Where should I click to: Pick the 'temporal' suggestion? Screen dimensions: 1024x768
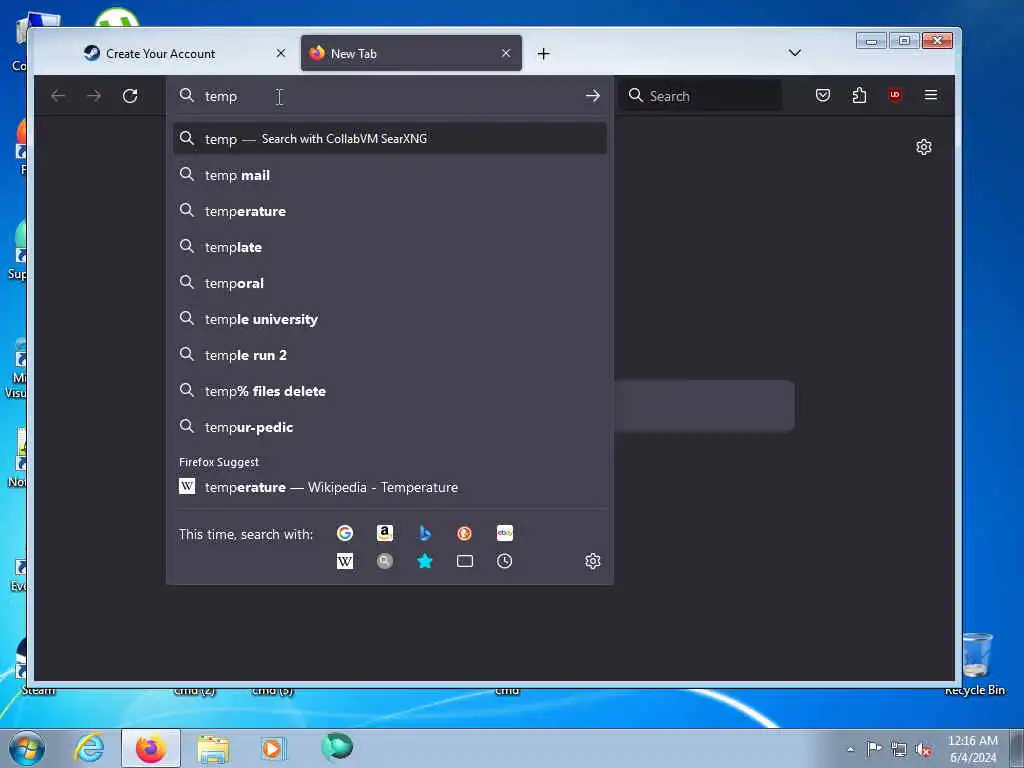[389, 283]
